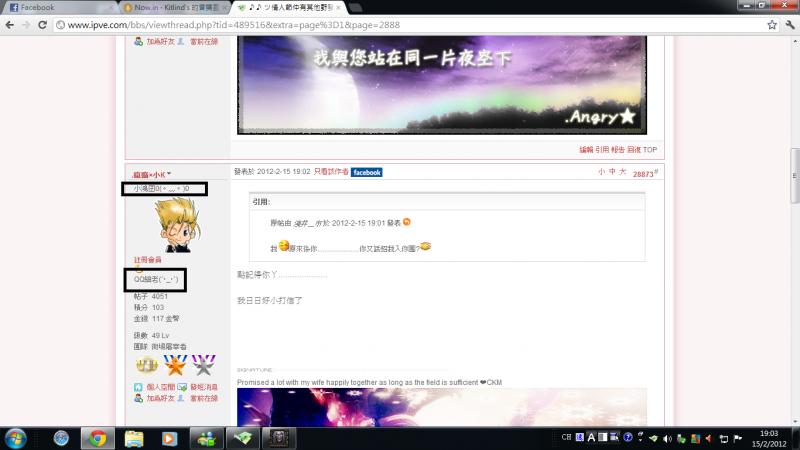
Task: Click the purple signature image under CKM text
Action: point(442,407)
